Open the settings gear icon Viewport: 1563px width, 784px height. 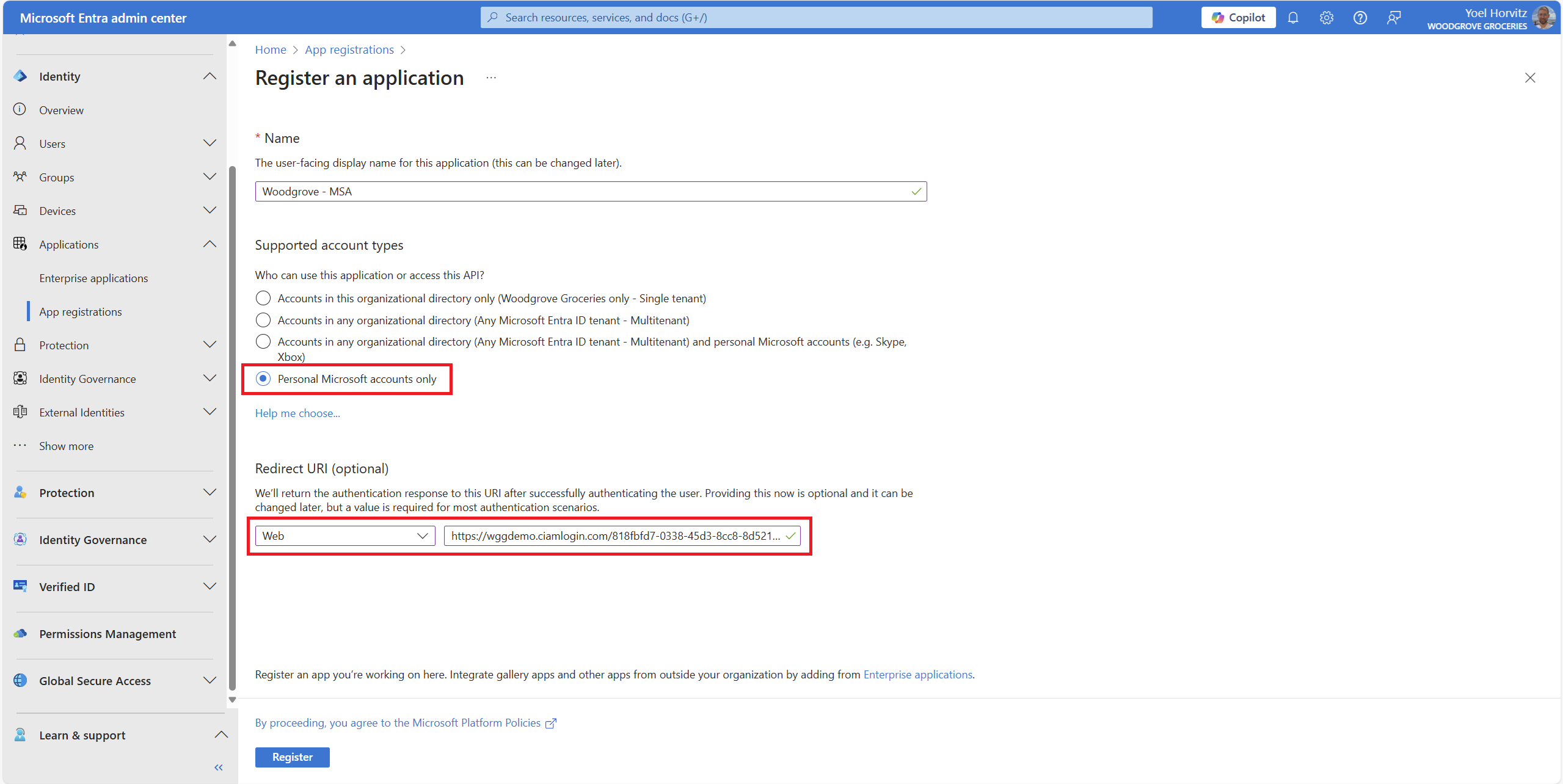1326,18
